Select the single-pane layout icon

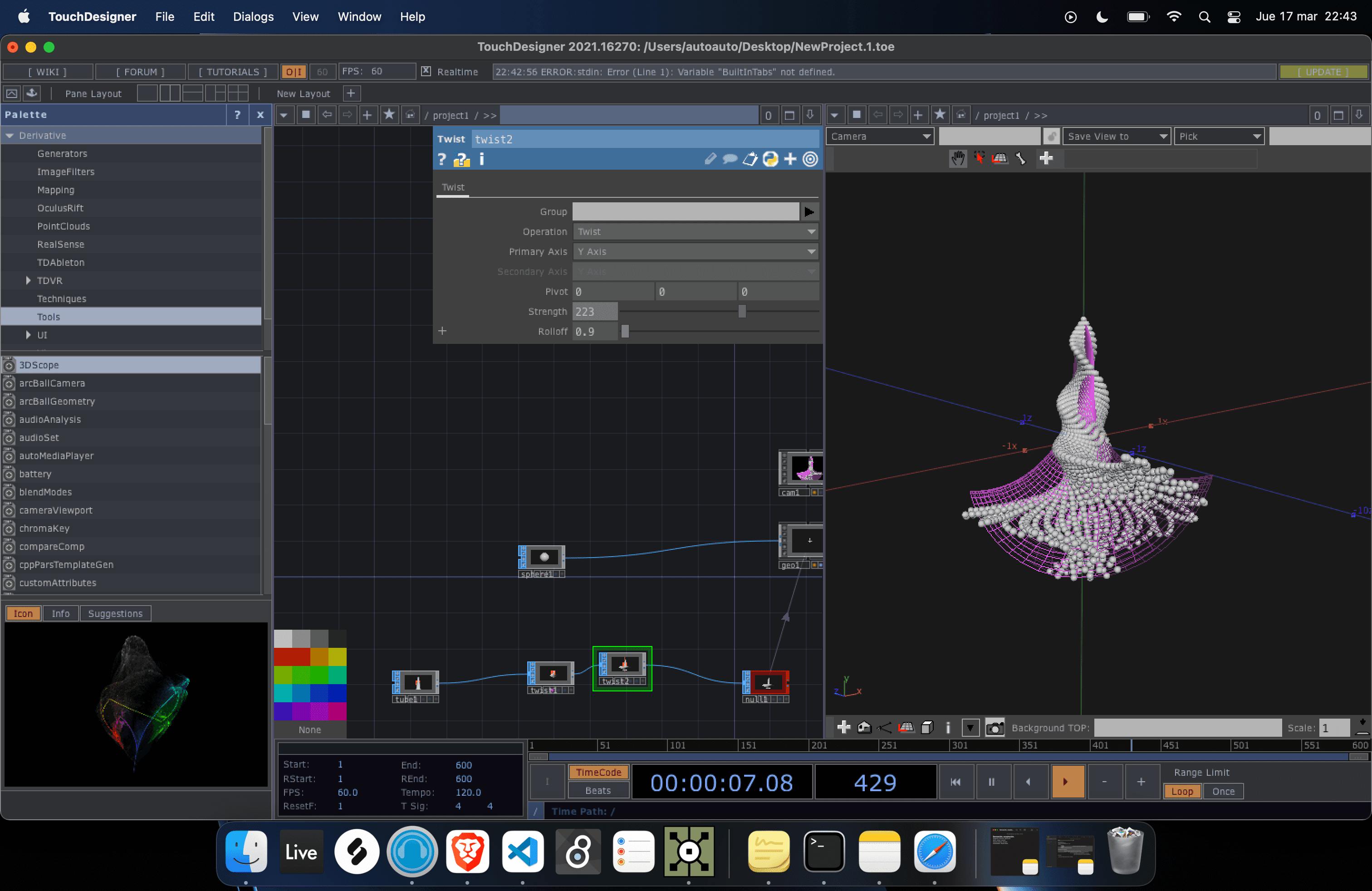click(147, 93)
